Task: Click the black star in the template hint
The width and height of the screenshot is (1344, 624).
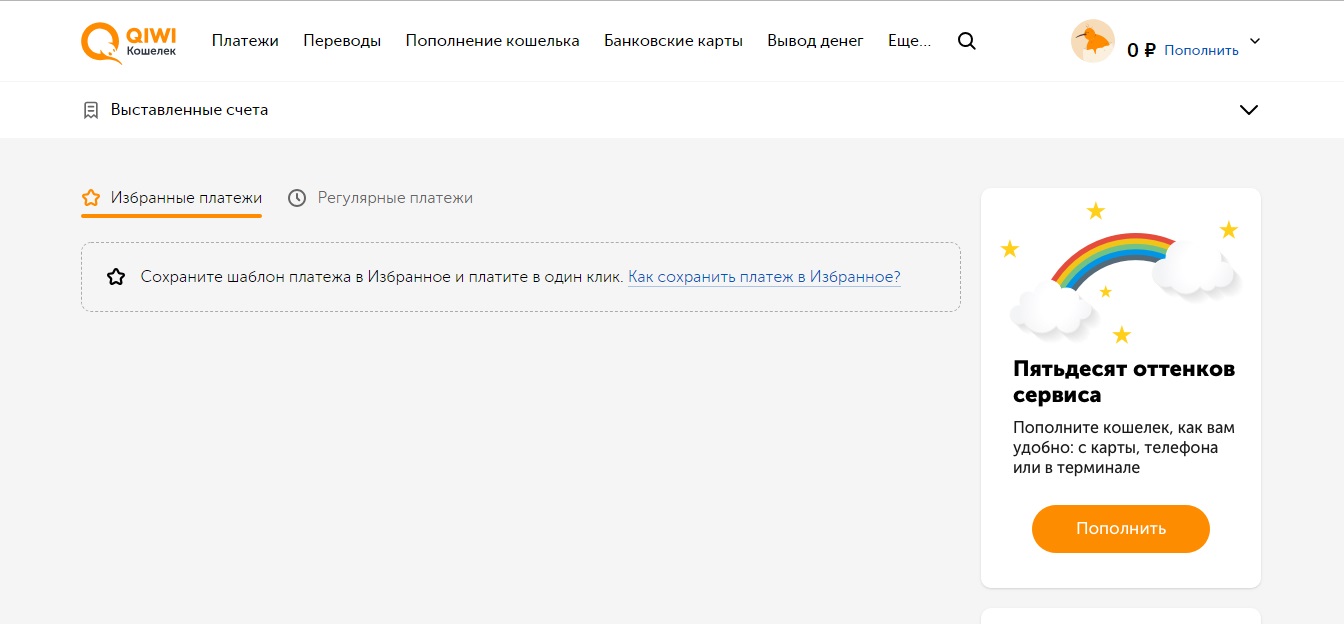Action: click(116, 277)
